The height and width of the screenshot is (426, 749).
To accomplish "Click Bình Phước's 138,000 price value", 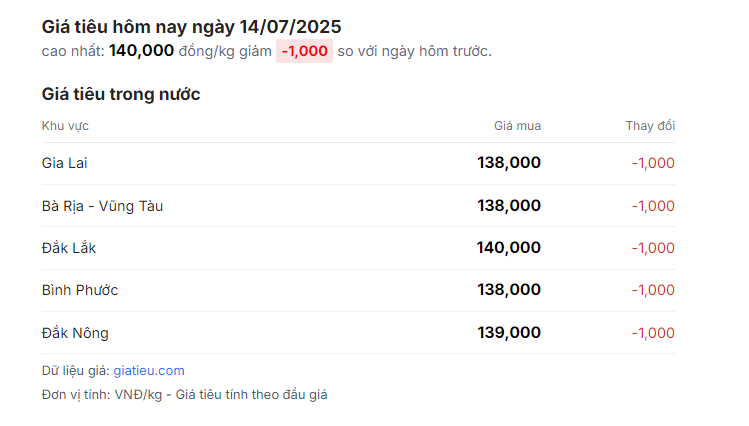I will coord(509,290).
